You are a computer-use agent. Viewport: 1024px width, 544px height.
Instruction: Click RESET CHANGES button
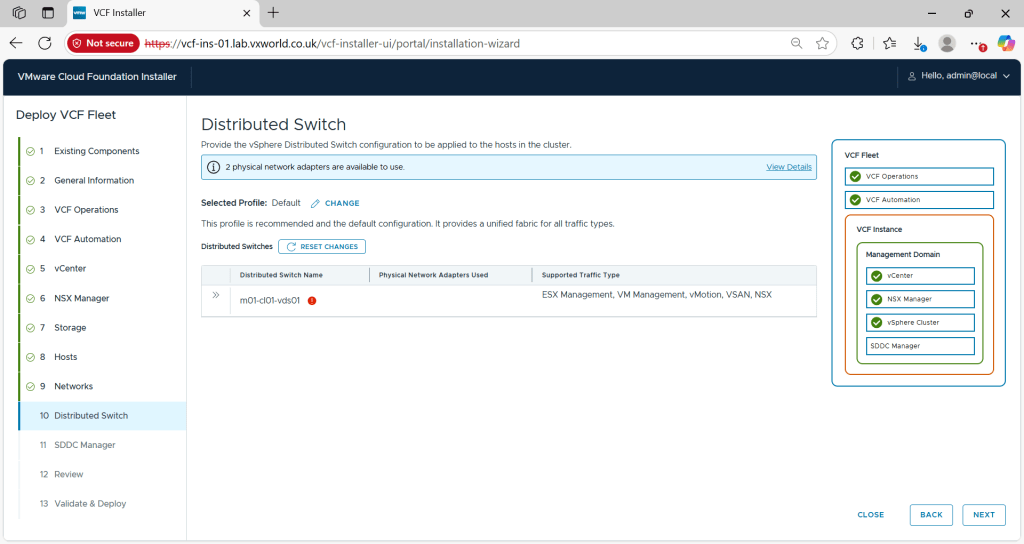click(x=322, y=246)
